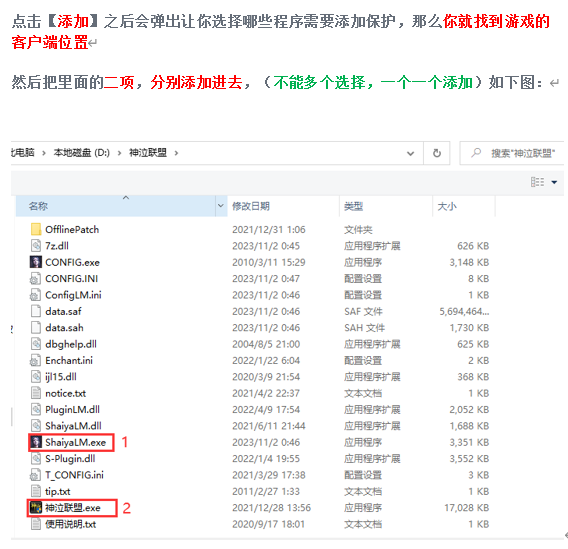Select the ShaiyaLM.exe application icon

click(x=36, y=442)
